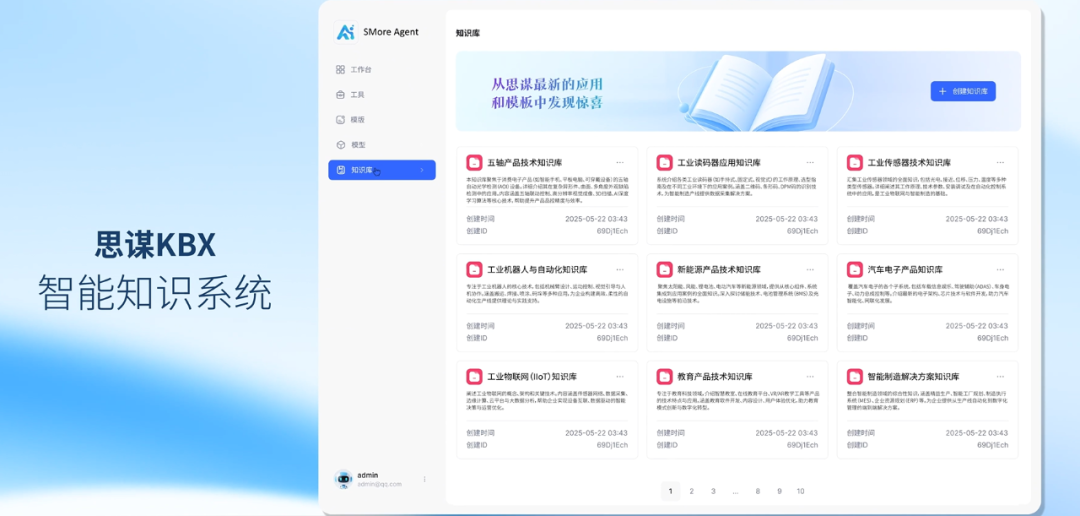Image resolution: width=1080 pixels, height=516 pixels.
Task: Open the 新能源产品技术知识库 card title
Action: click(x=718, y=270)
